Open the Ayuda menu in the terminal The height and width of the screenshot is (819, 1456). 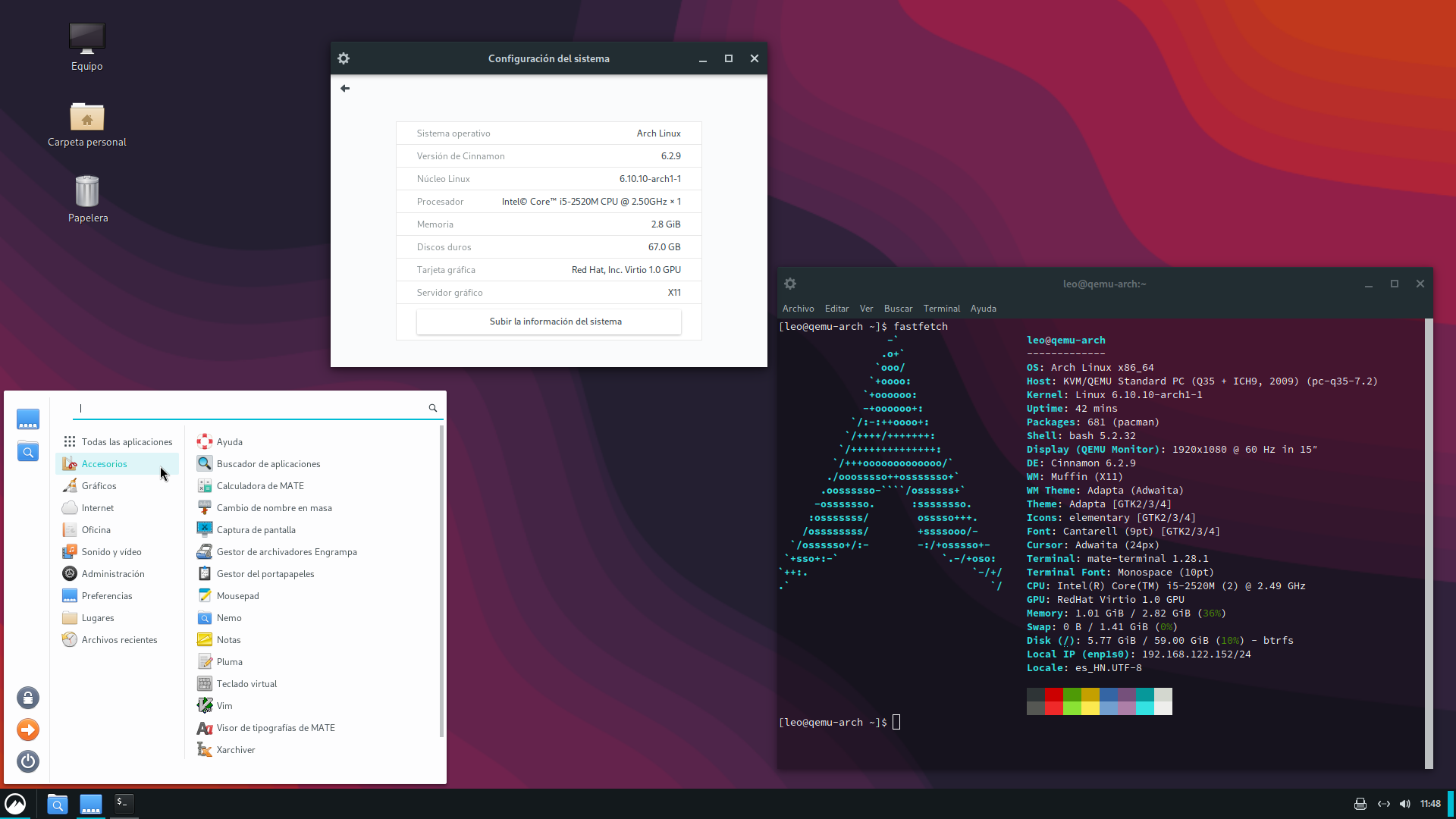click(x=983, y=309)
